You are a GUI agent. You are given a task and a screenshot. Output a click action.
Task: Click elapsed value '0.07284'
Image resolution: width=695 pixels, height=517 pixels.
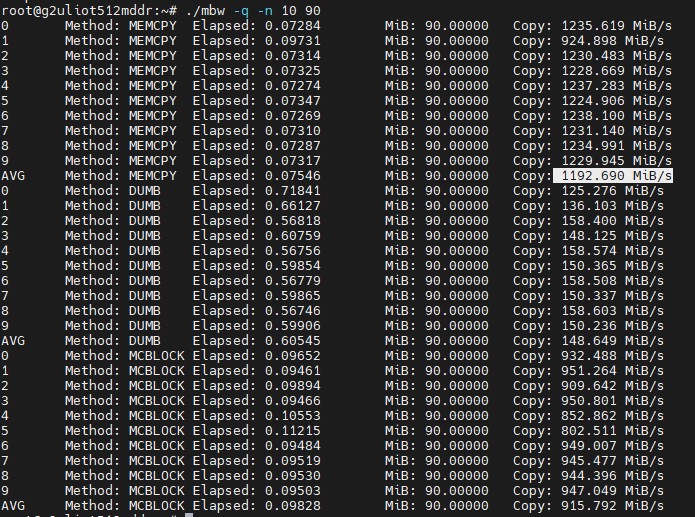[x=293, y=26]
